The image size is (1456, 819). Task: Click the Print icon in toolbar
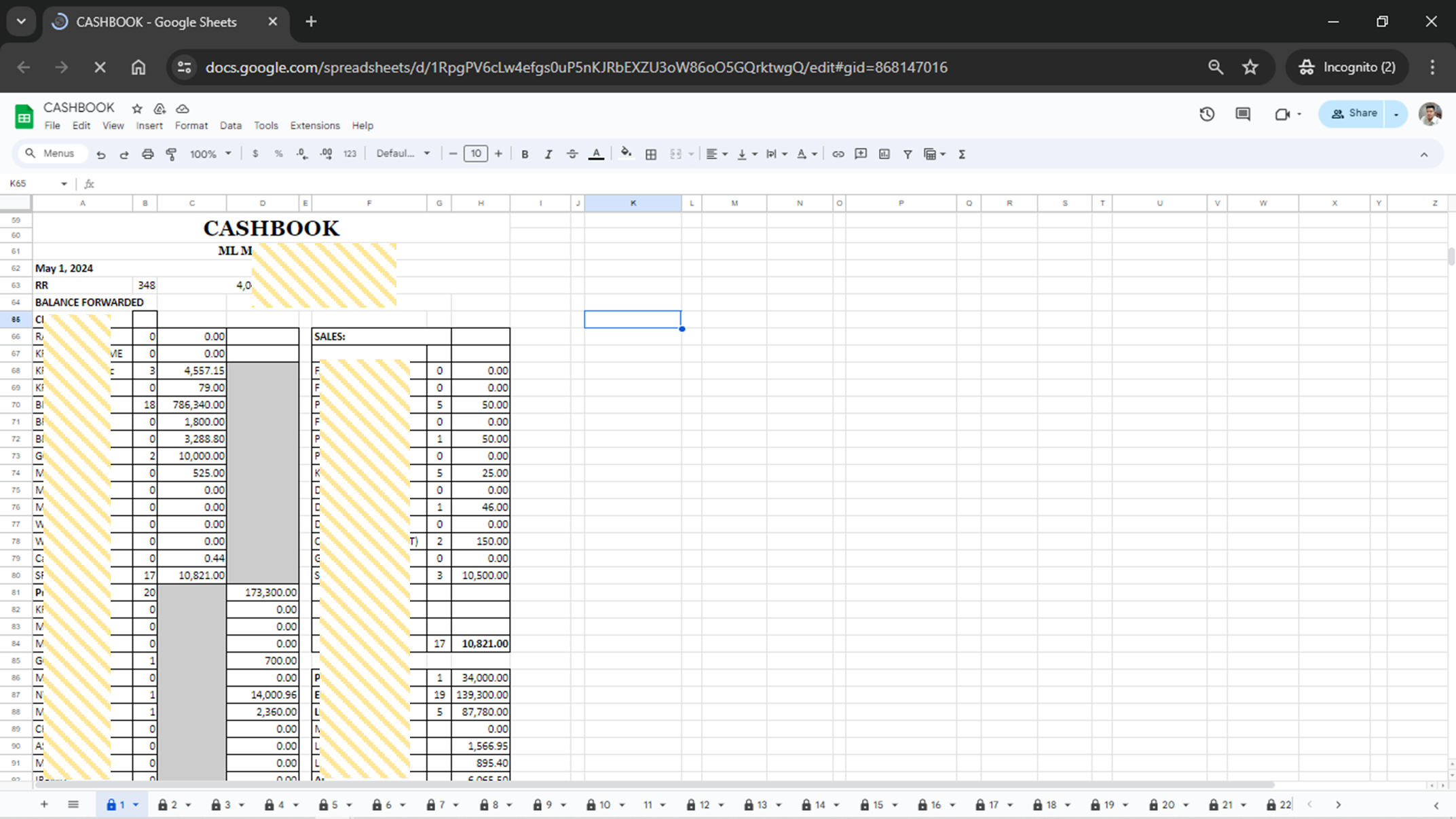[147, 154]
